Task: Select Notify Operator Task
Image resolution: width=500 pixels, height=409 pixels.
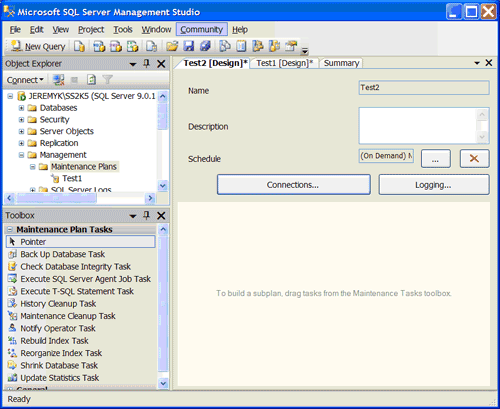Action: point(81,328)
